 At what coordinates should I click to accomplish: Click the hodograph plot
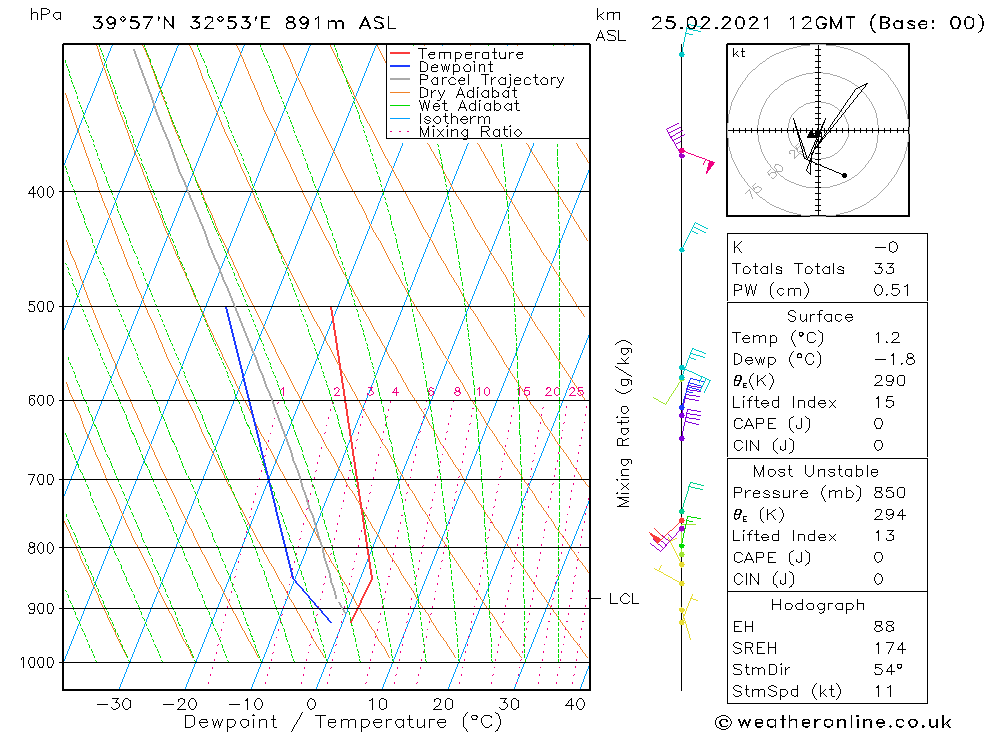pos(818,130)
